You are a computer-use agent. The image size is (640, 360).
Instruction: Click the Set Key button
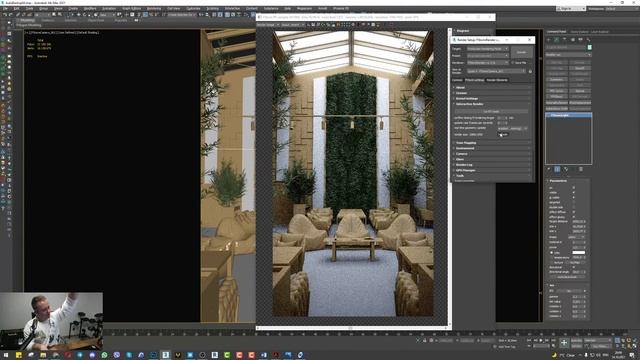point(576,346)
